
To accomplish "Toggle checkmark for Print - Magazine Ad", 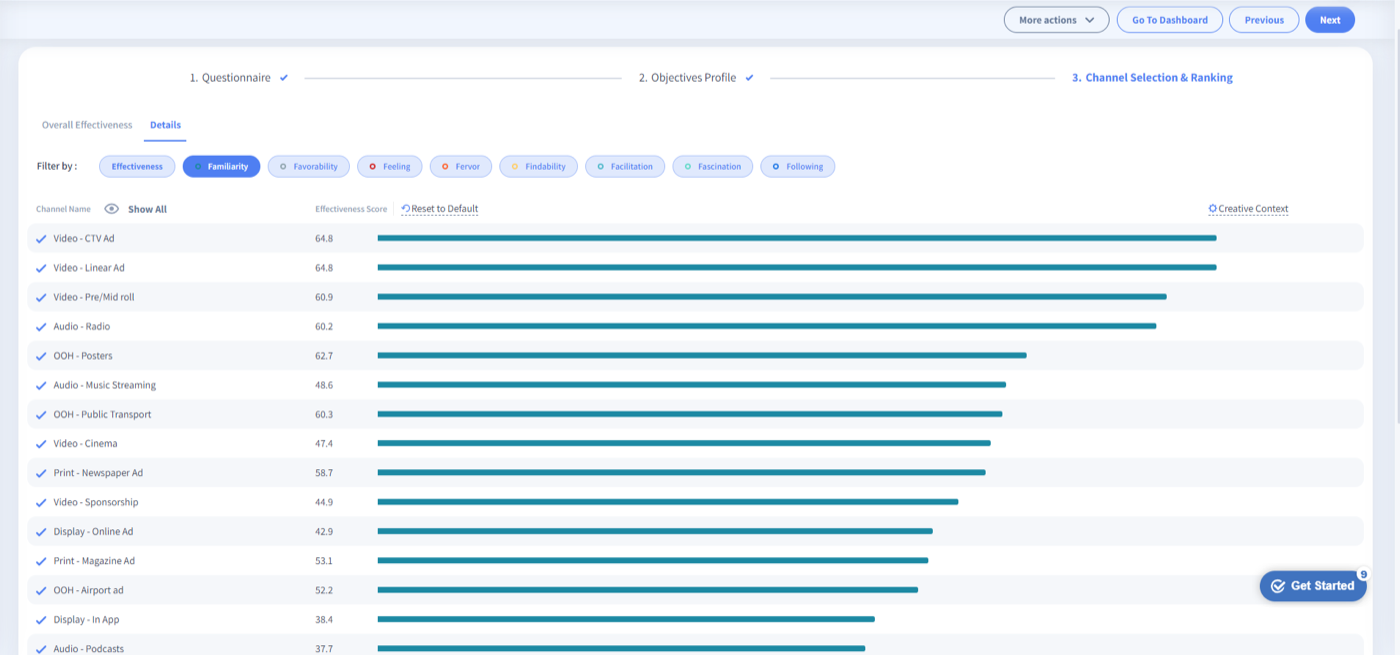I will pos(41,561).
